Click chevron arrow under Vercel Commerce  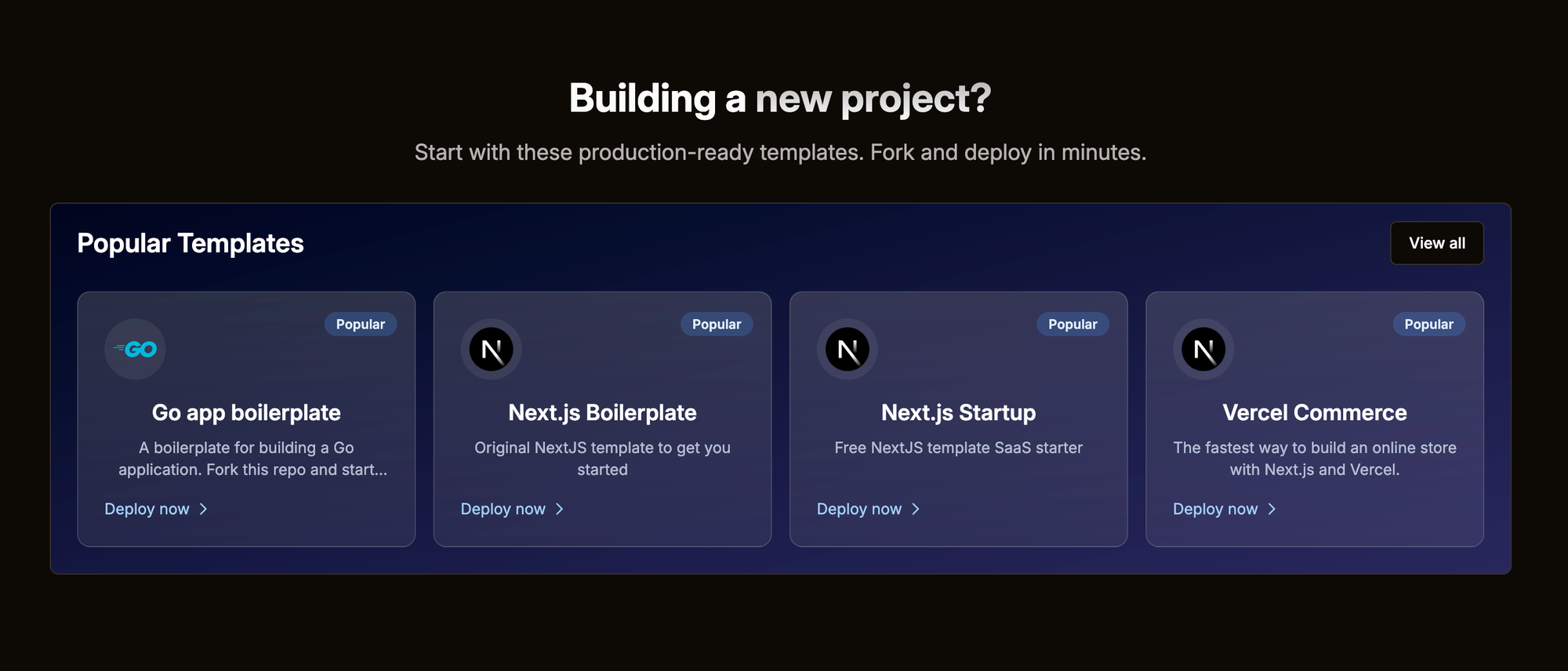(x=1272, y=510)
